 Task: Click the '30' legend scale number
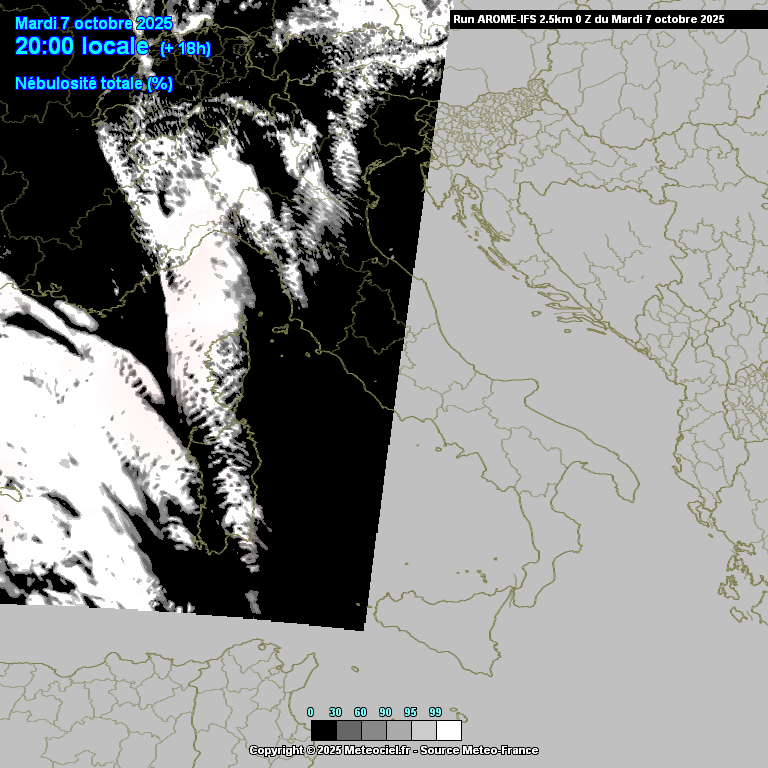click(x=336, y=712)
